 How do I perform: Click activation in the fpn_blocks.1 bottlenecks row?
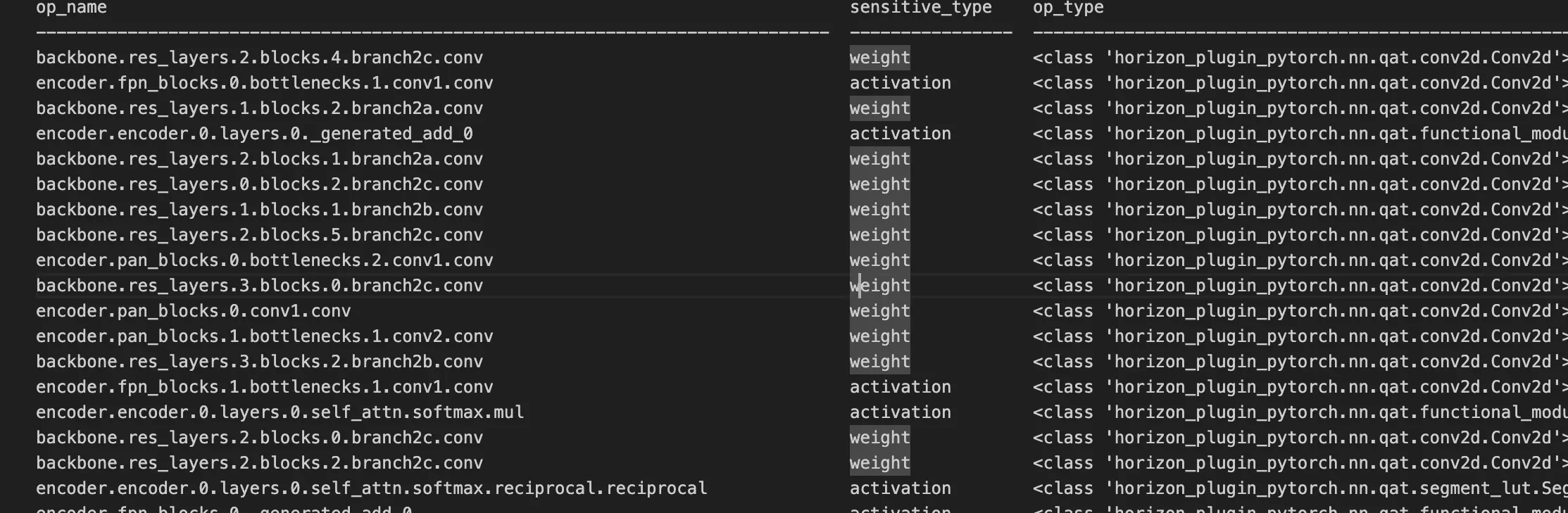[900, 387]
